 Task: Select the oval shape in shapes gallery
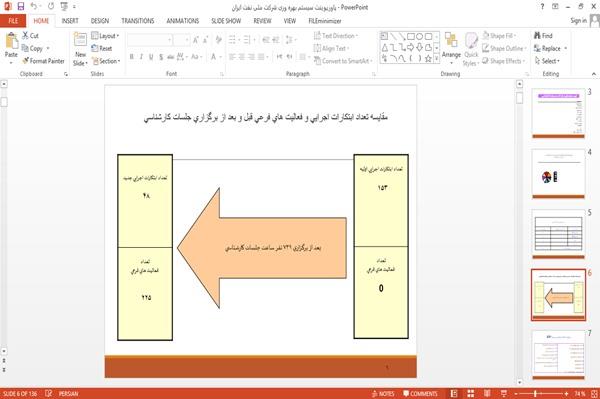click(x=419, y=36)
